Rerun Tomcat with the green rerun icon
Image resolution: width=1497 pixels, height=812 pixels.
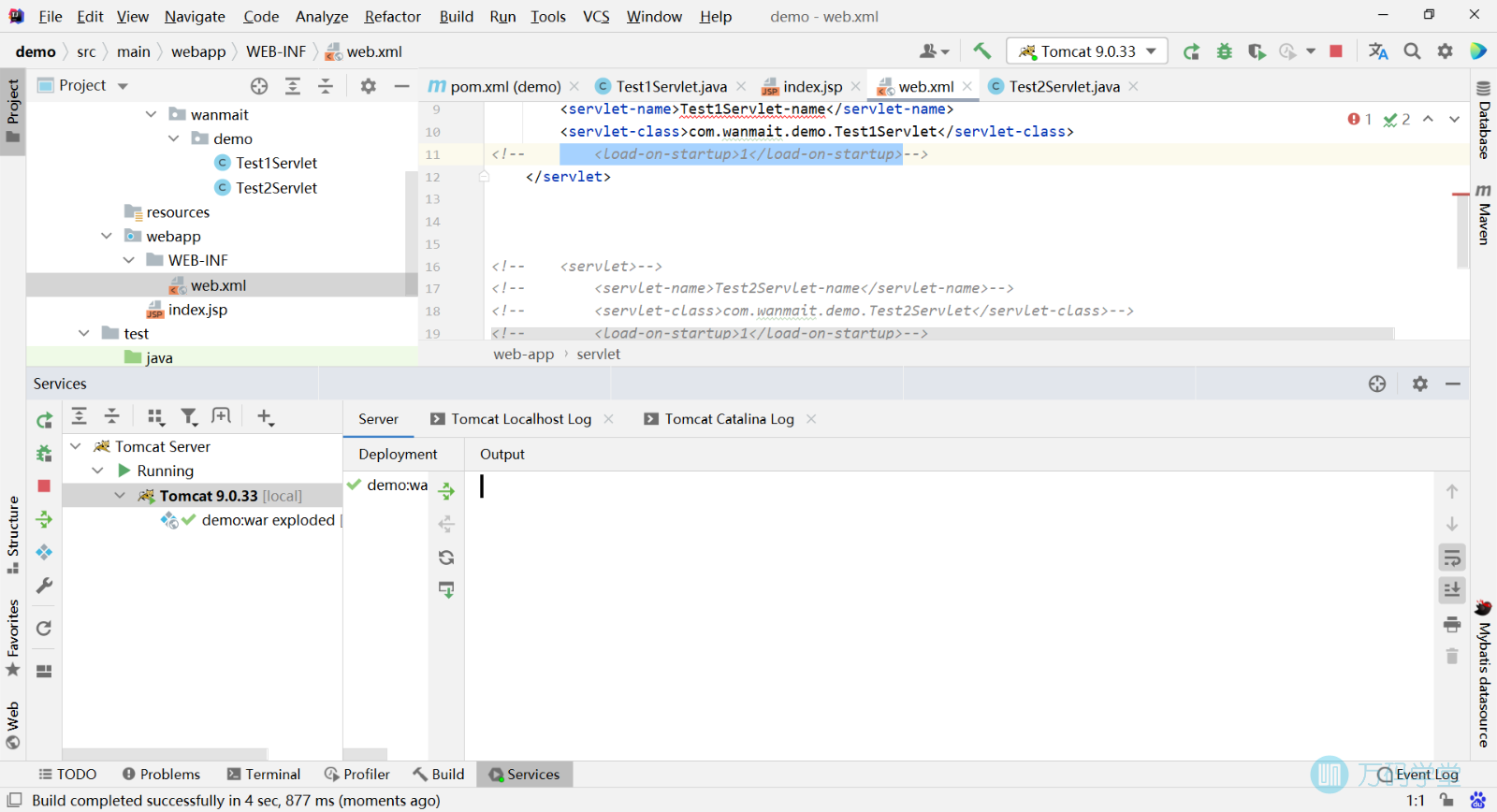pos(1191,51)
